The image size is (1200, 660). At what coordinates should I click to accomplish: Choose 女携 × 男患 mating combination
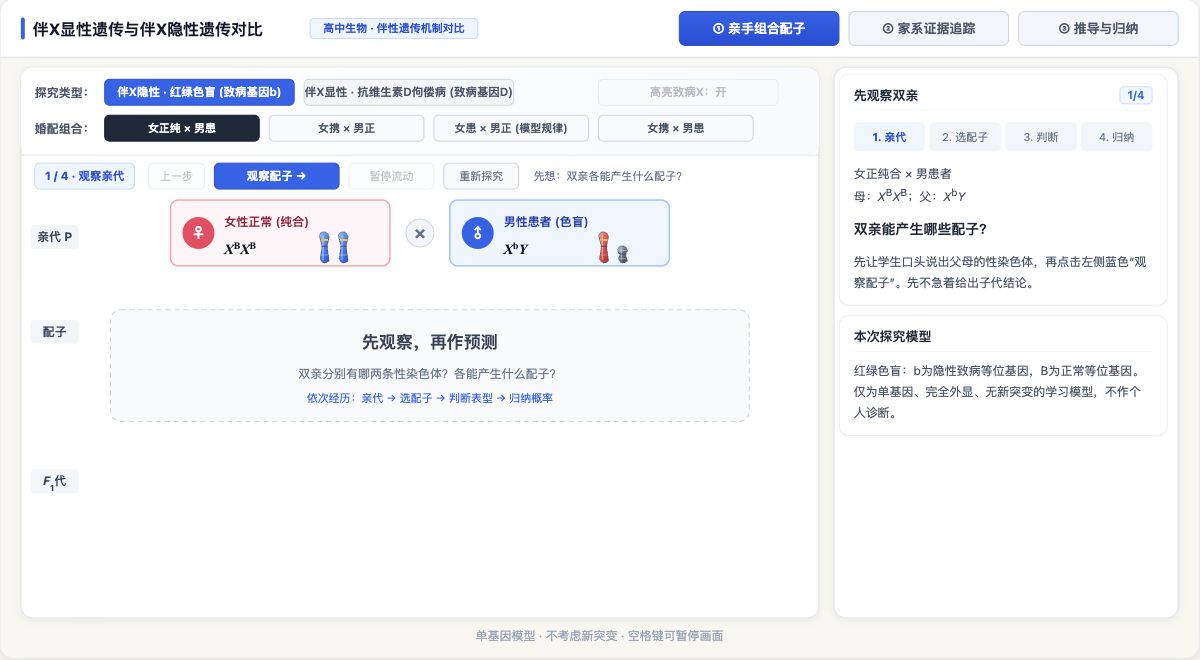675,128
